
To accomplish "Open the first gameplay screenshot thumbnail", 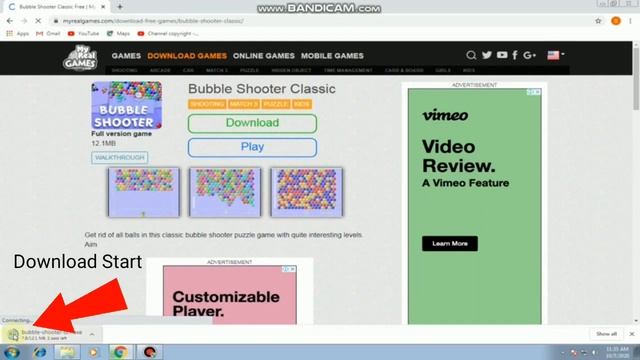I will click(x=144, y=192).
